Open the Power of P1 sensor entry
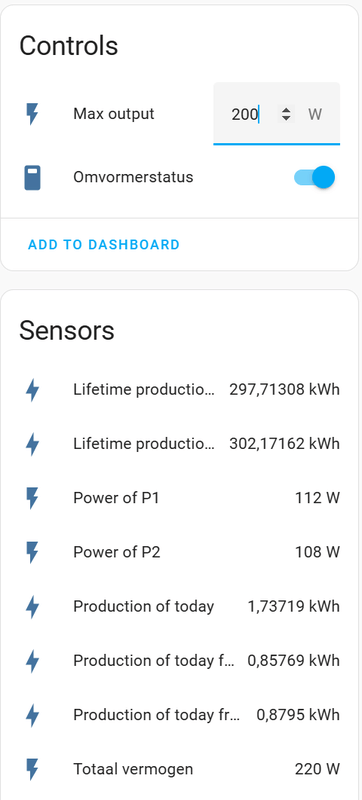Viewport: 362px width, 800px height. coord(181,498)
